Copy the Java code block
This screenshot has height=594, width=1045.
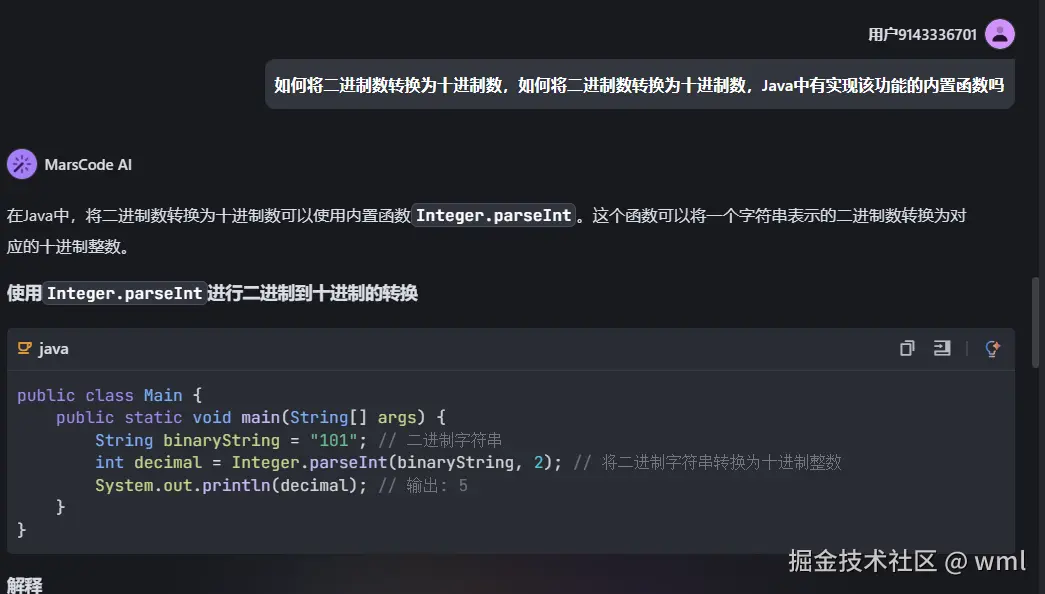click(907, 348)
